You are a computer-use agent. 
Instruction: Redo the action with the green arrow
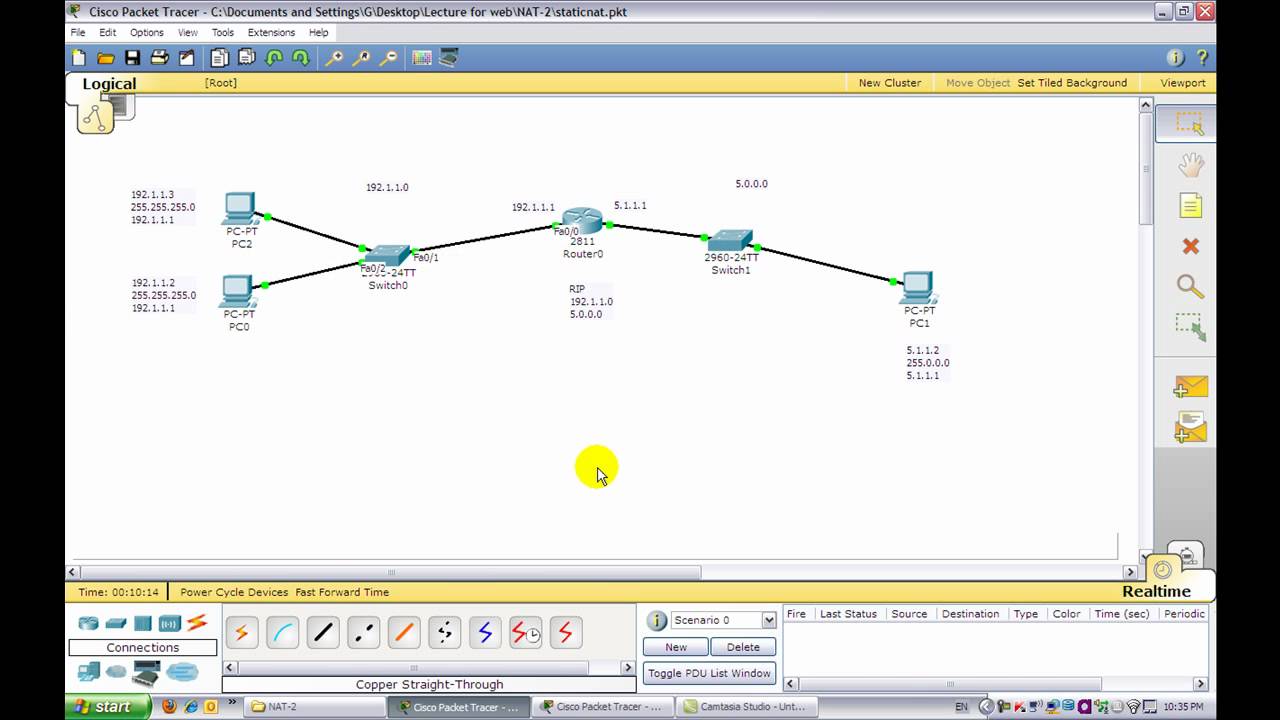pyautogui.click(x=300, y=58)
